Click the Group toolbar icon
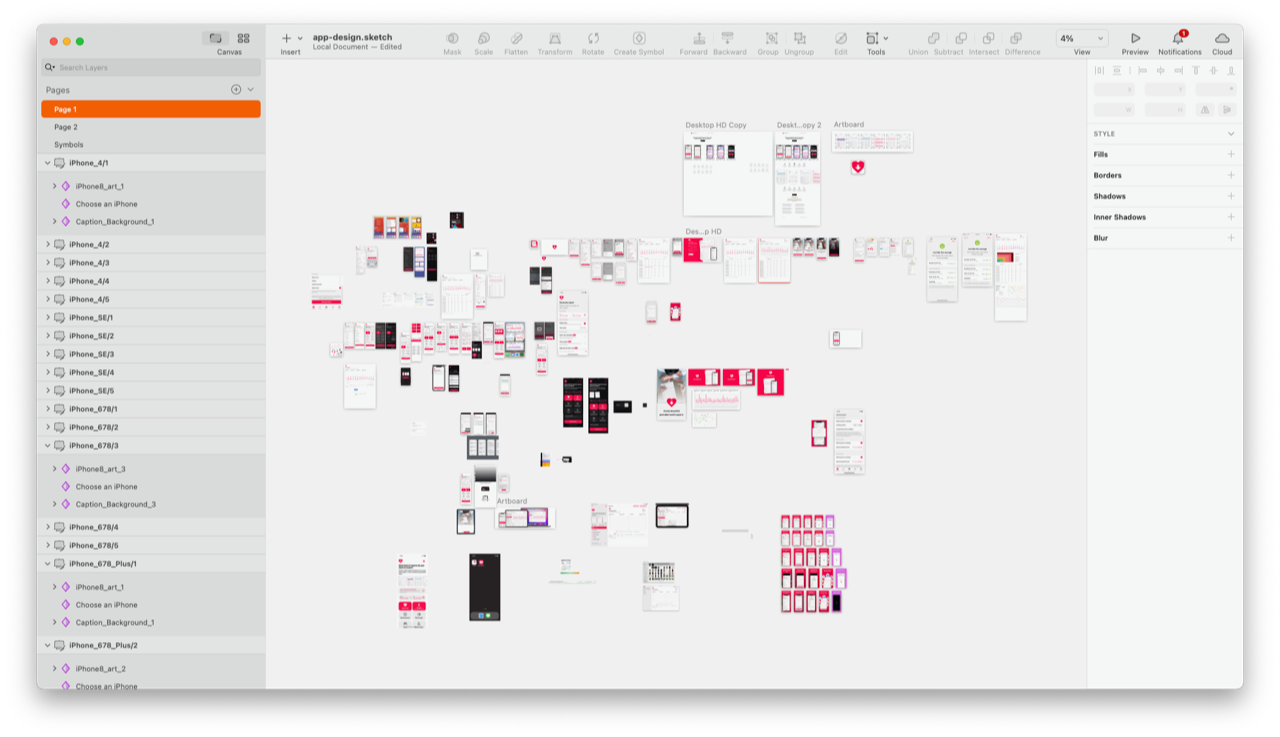This screenshot has width=1280, height=737. [771, 38]
